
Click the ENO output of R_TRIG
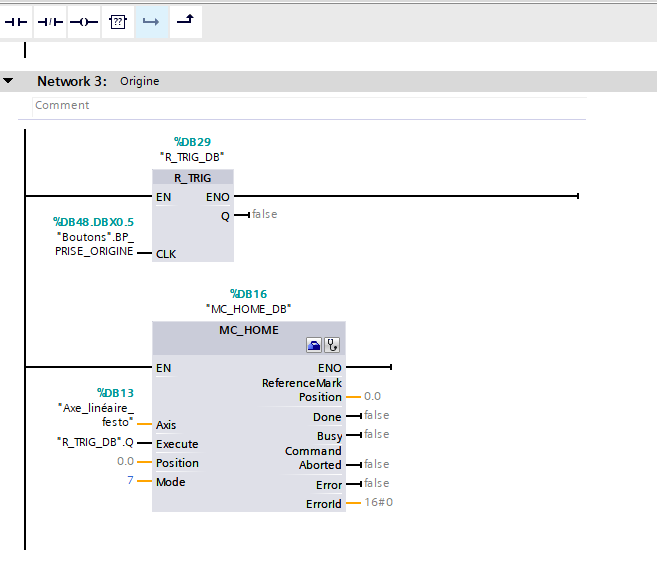pyautogui.click(x=217, y=197)
